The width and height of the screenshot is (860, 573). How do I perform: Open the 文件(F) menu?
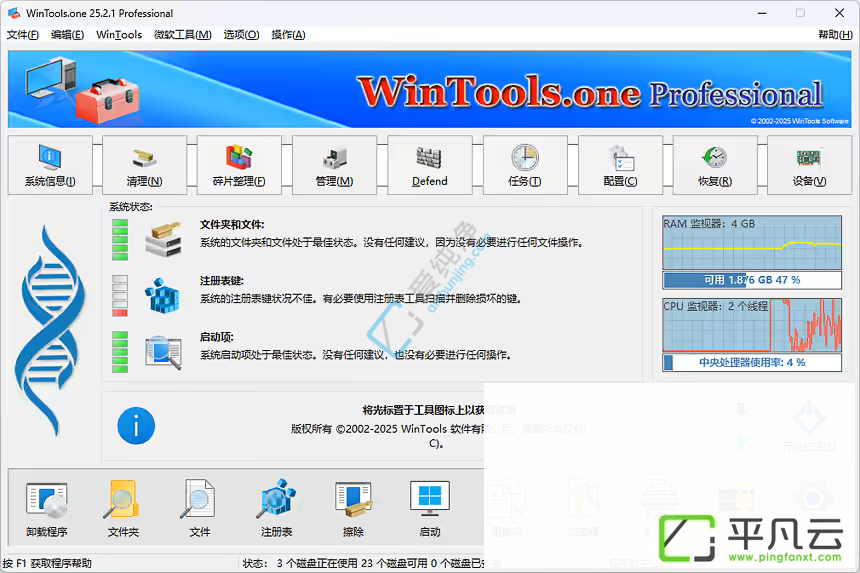22,35
